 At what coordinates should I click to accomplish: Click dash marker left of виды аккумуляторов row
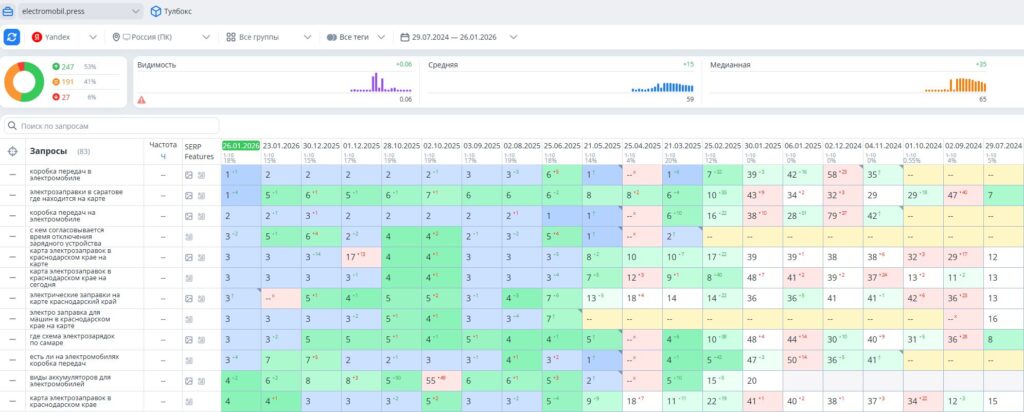click(12, 381)
